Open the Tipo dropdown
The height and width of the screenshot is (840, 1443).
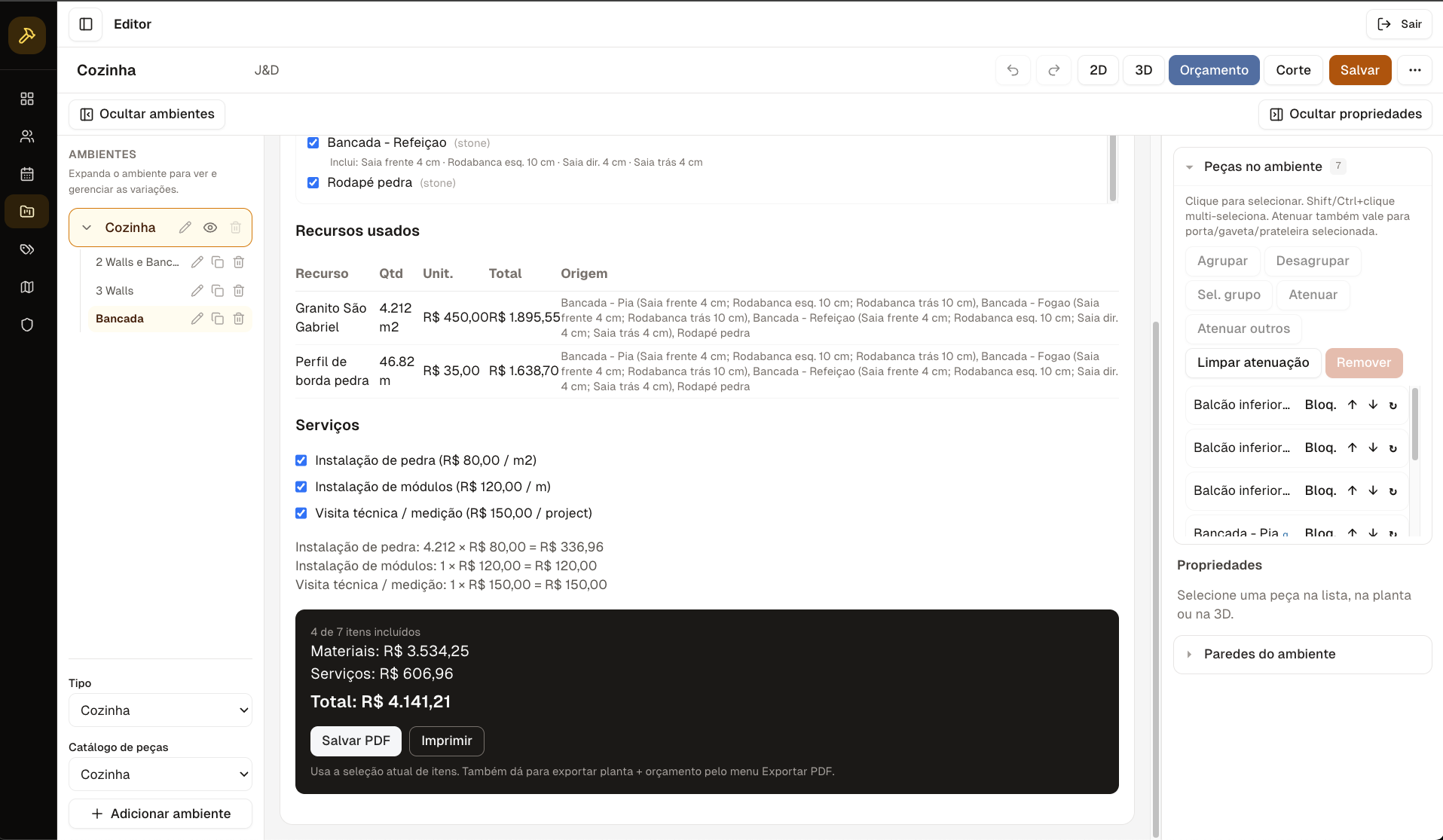[161, 710]
